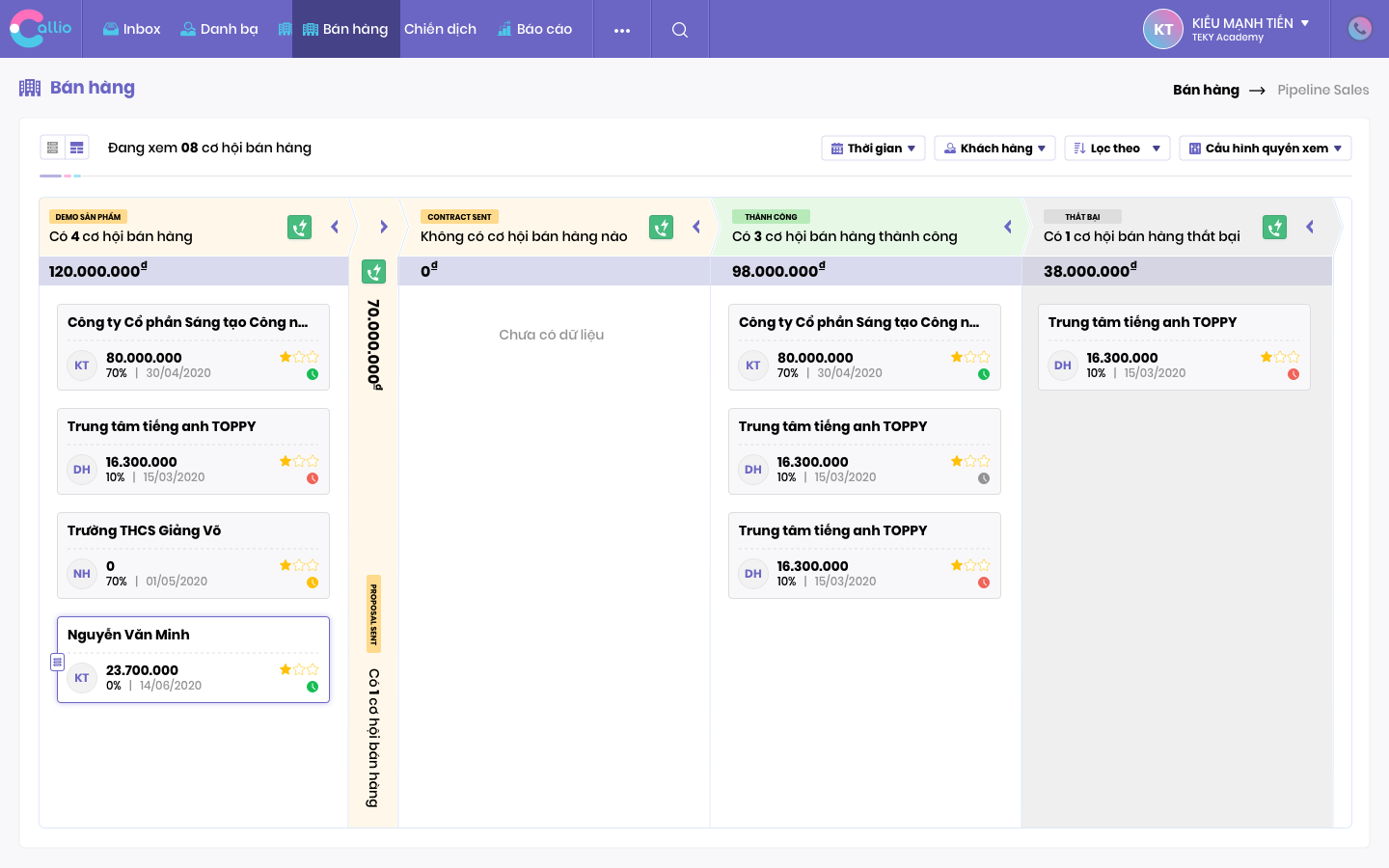Image resolution: width=1389 pixels, height=868 pixels.
Task: Click the vertical PROPOSAL SENT stage label
Action: click(374, 614)
